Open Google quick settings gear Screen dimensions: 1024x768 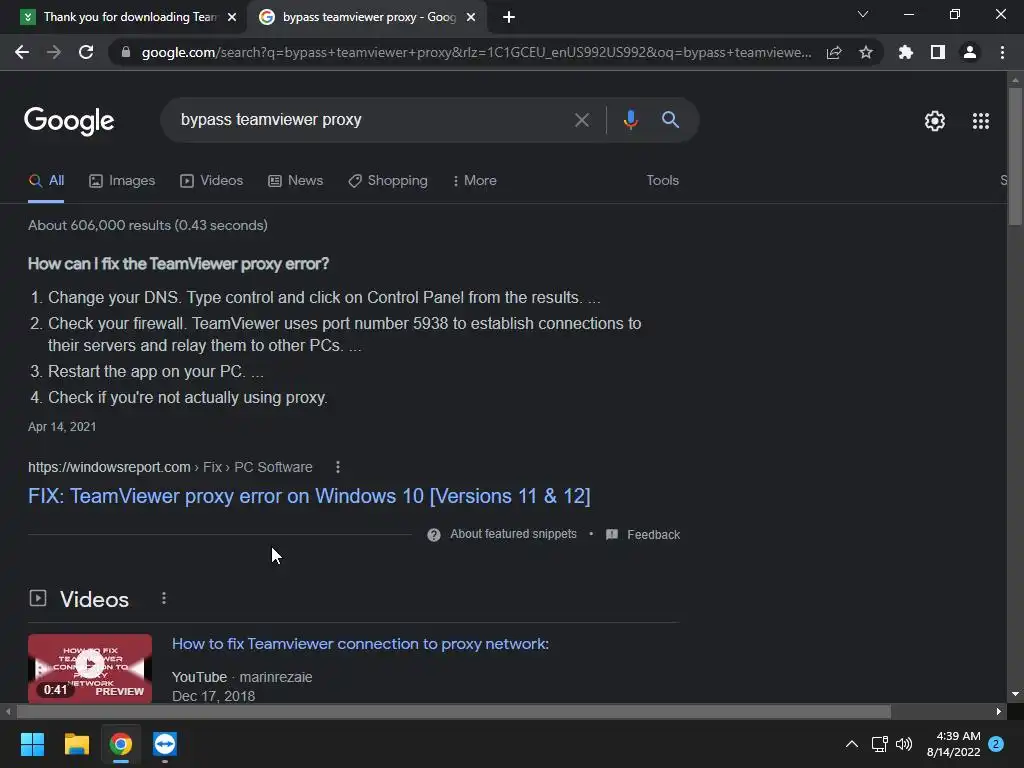[935, 121]
